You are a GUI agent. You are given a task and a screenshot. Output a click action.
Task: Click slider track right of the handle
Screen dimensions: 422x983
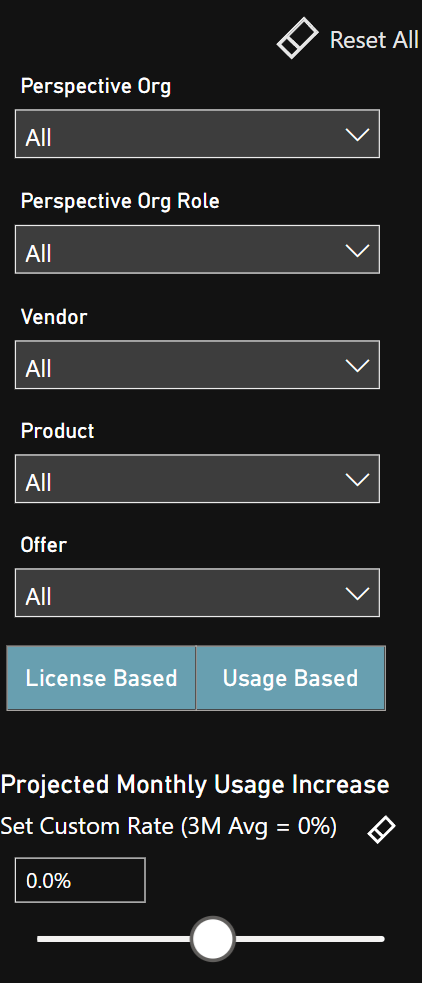pos(310,938)
